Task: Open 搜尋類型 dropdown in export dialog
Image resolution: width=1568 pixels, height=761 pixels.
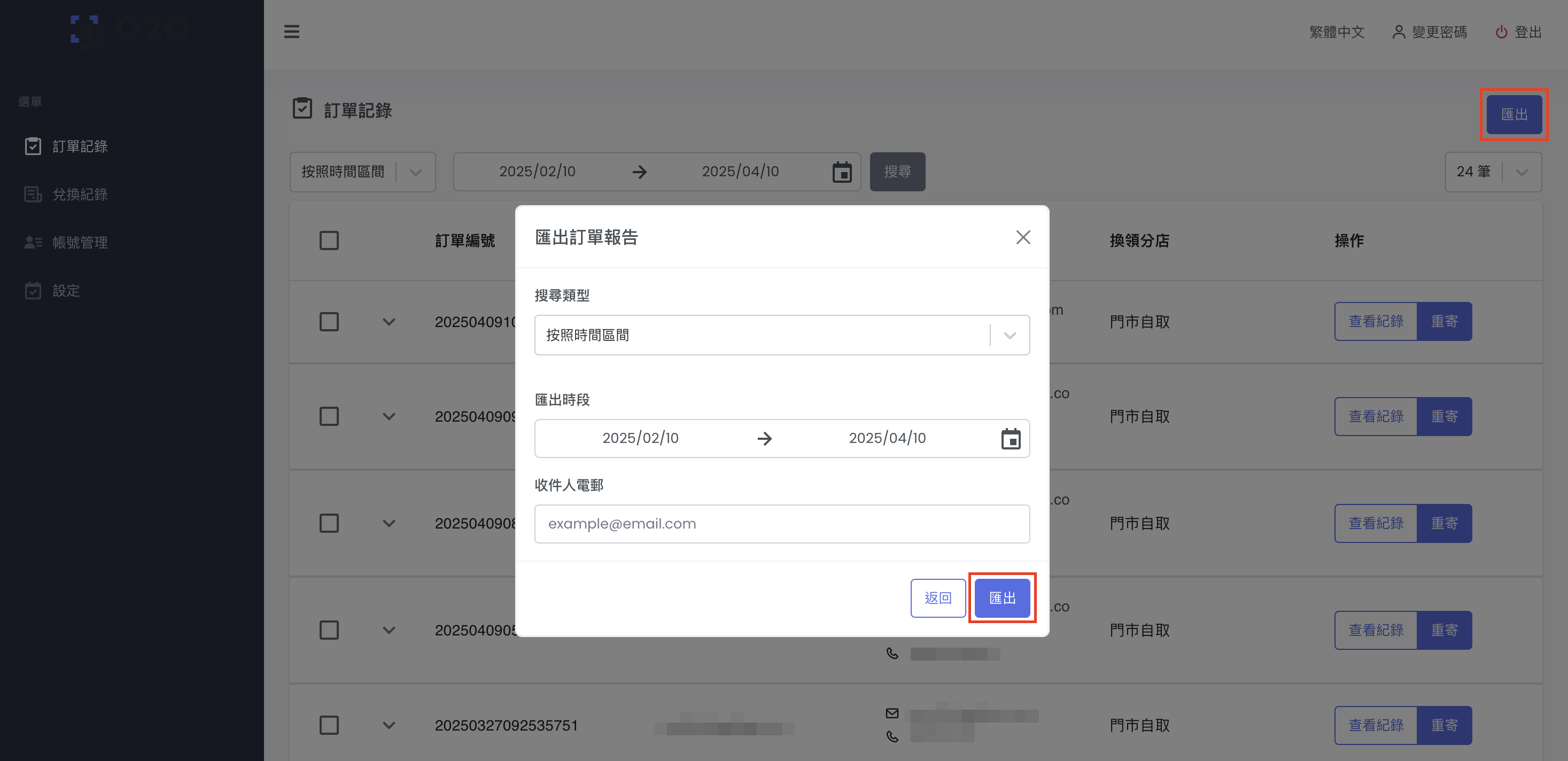Action: click(x=781, y=335)
